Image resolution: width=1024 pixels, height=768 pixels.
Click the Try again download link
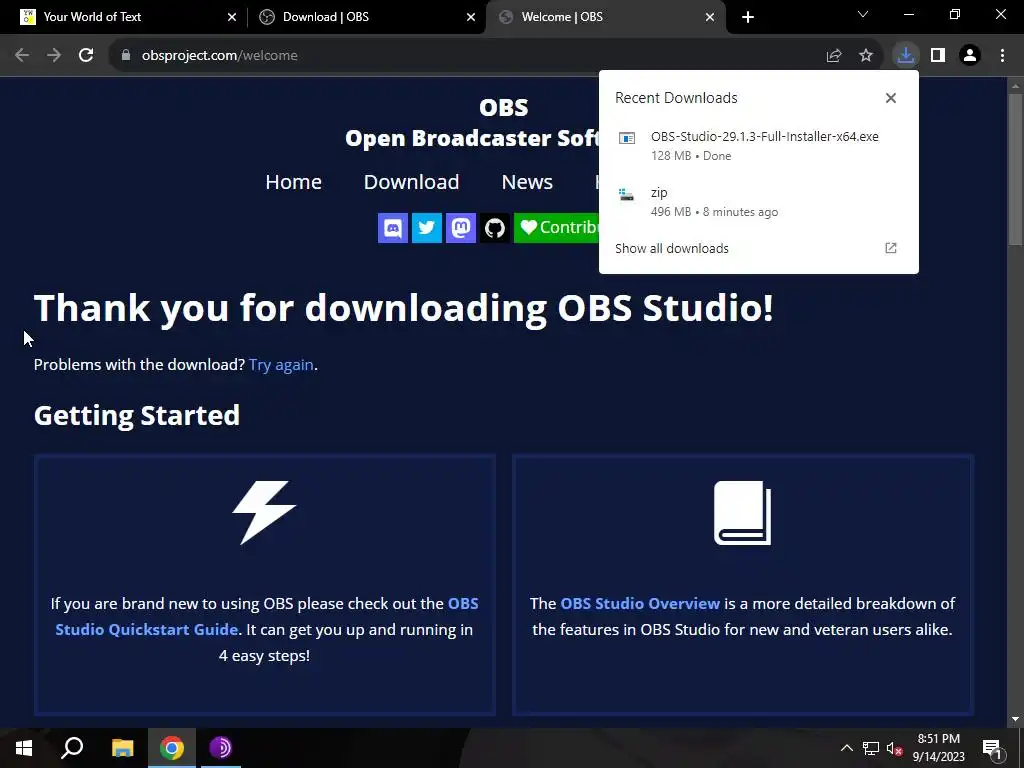click(281, 364)
